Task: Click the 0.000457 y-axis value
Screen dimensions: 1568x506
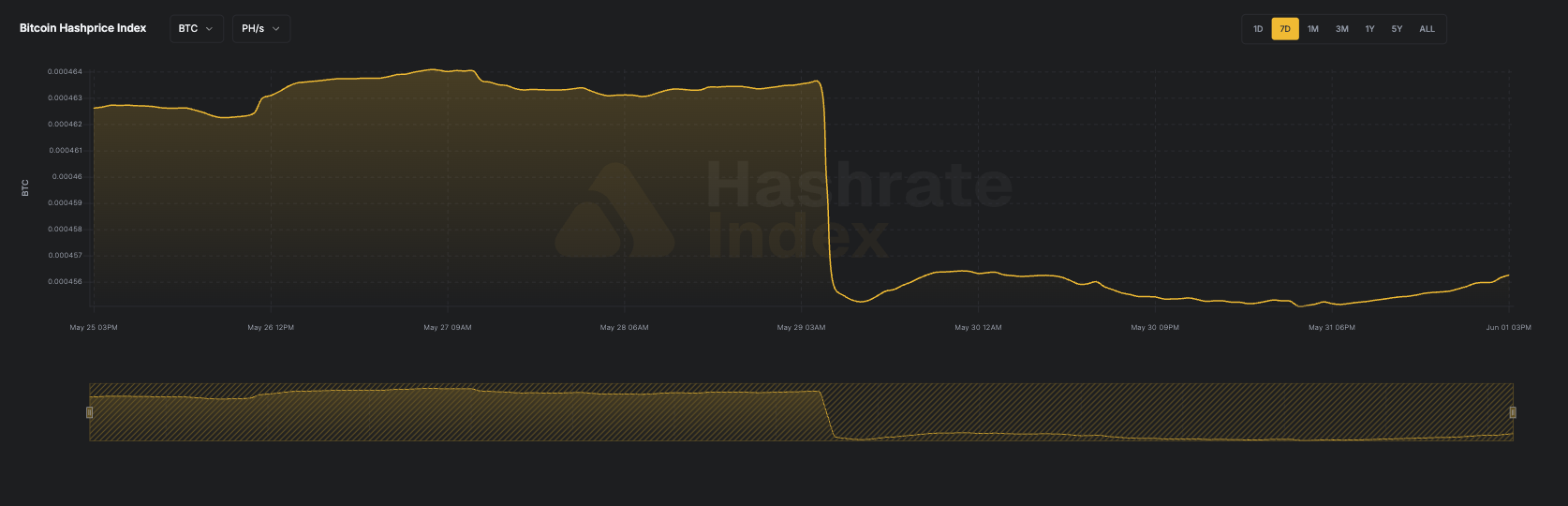Action: 65,256
